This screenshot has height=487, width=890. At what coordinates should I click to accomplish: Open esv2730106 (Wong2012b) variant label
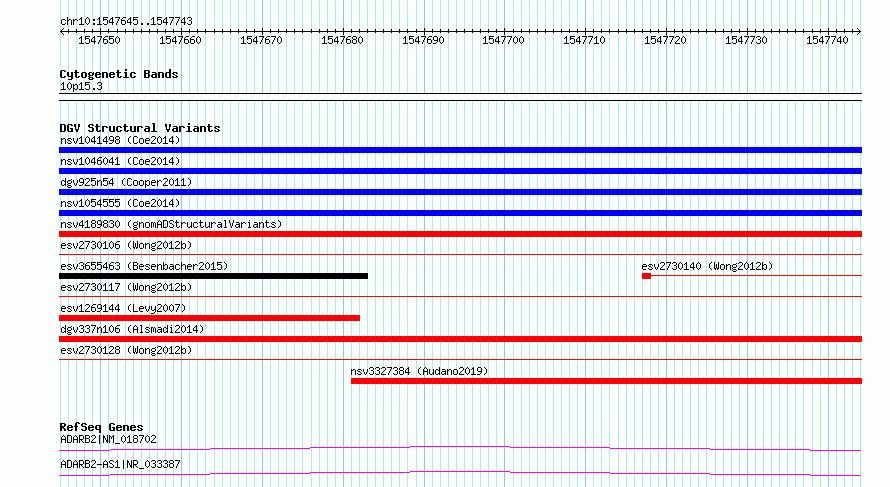[x=126, y=245]
